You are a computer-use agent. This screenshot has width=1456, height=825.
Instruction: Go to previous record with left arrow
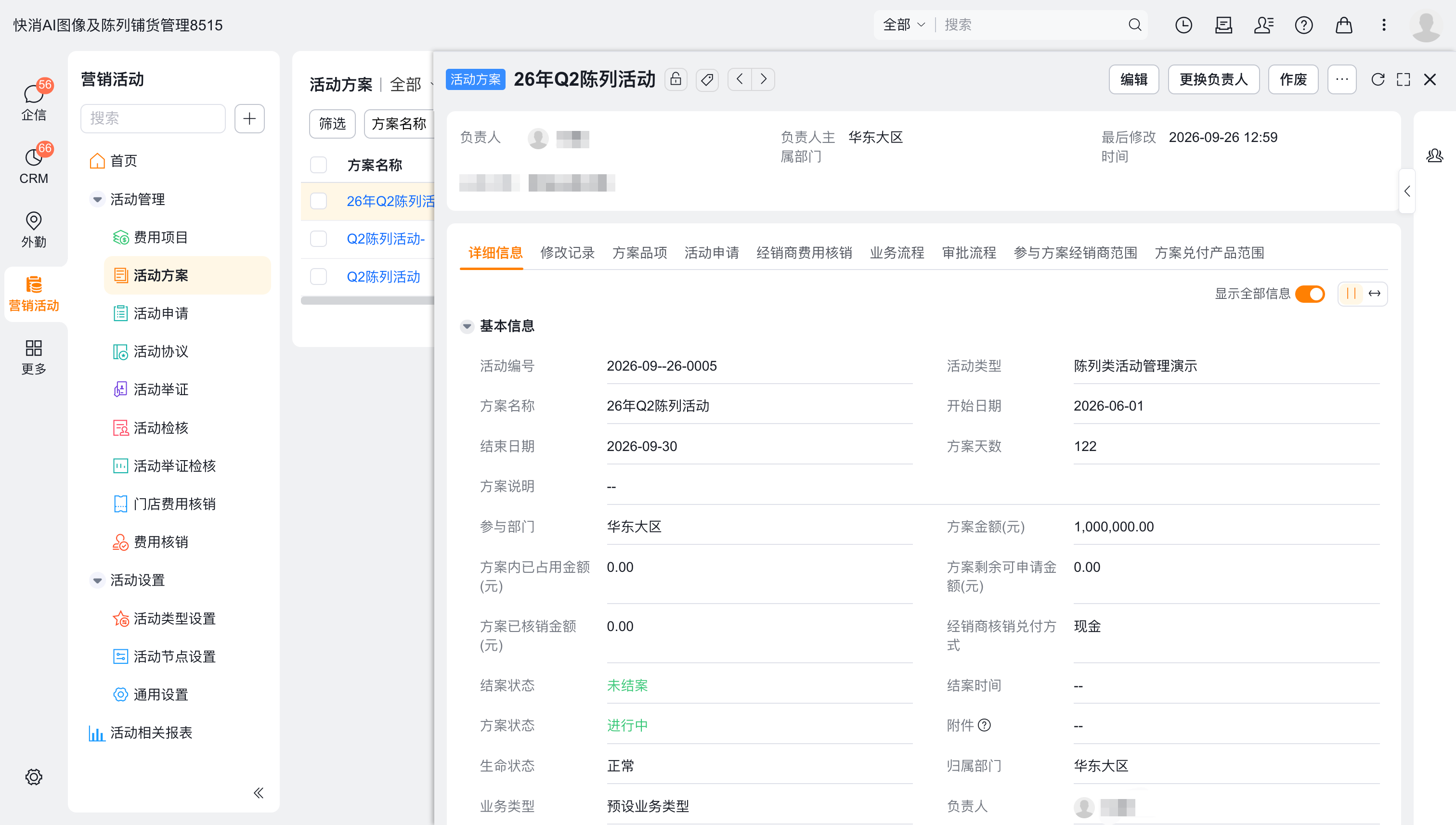click(740, 79)
